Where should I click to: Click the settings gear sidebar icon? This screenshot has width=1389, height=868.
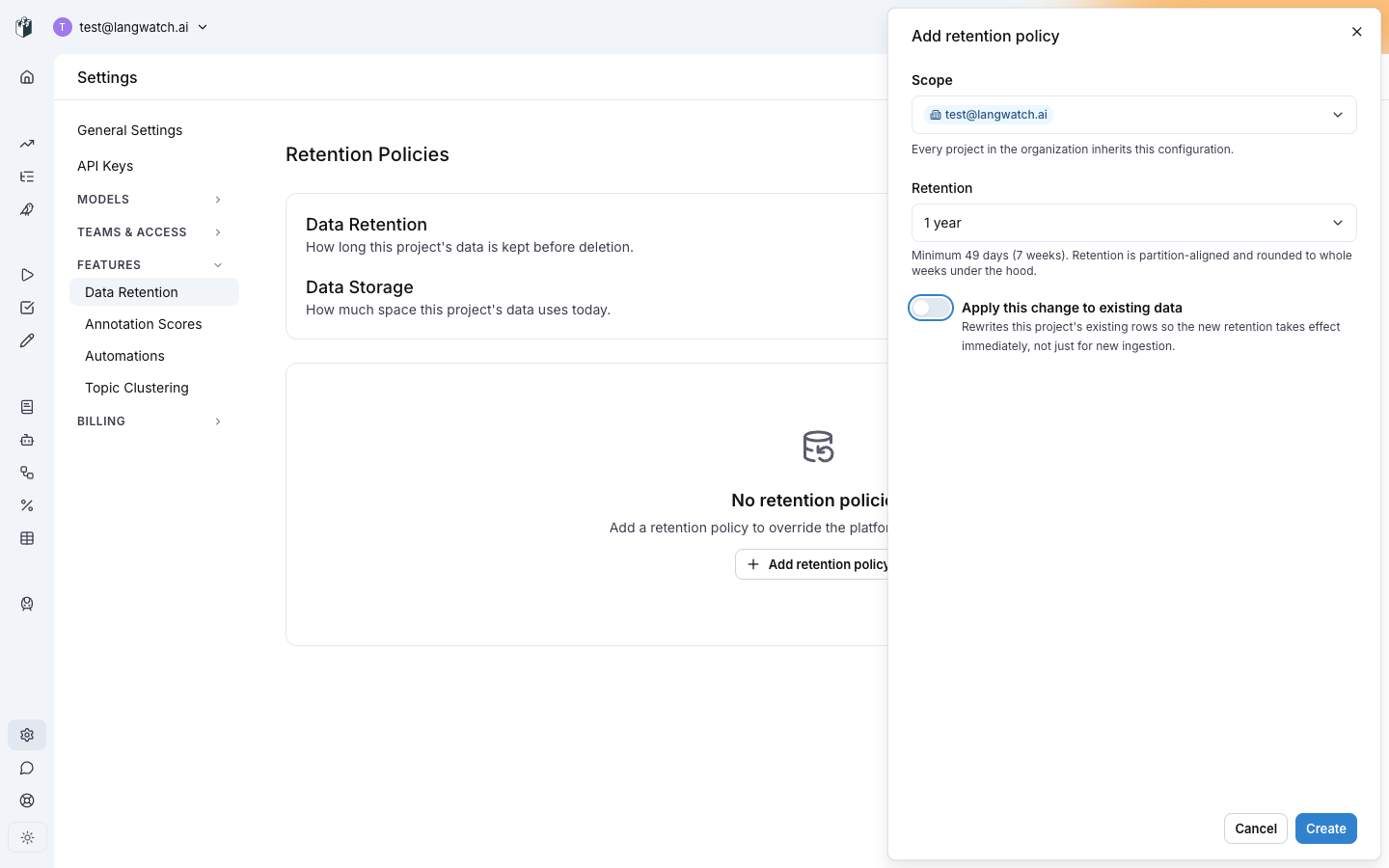[27, 735]
